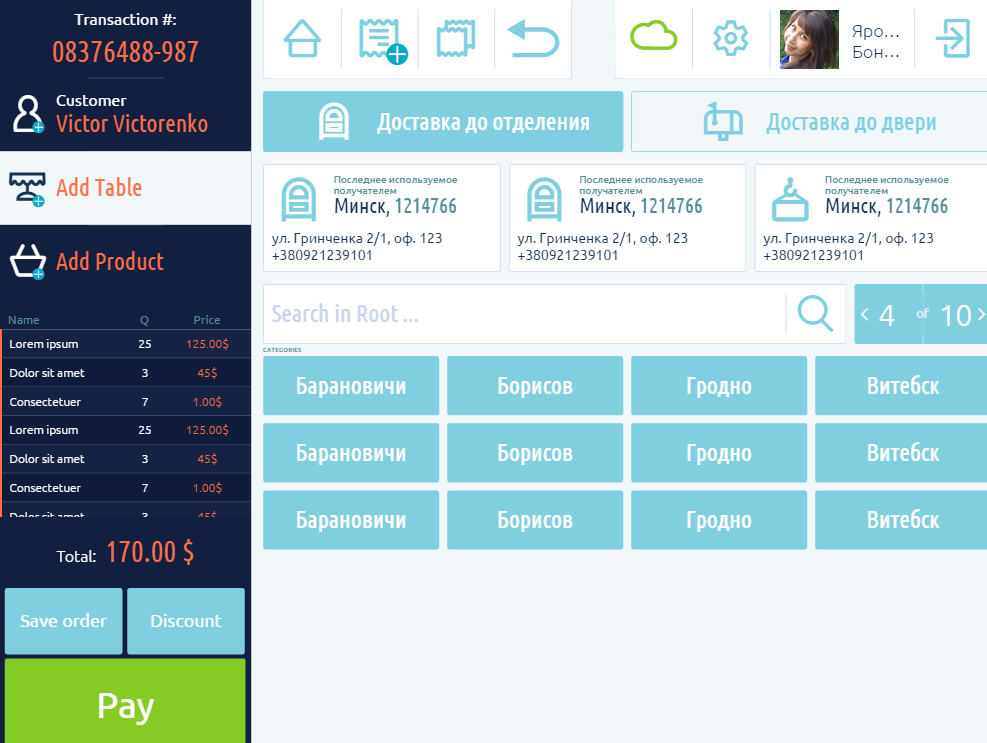Click the Search in Root input field
Image resolution: width=987 pixels, height=743 pixels.
(x=523, y=314)
